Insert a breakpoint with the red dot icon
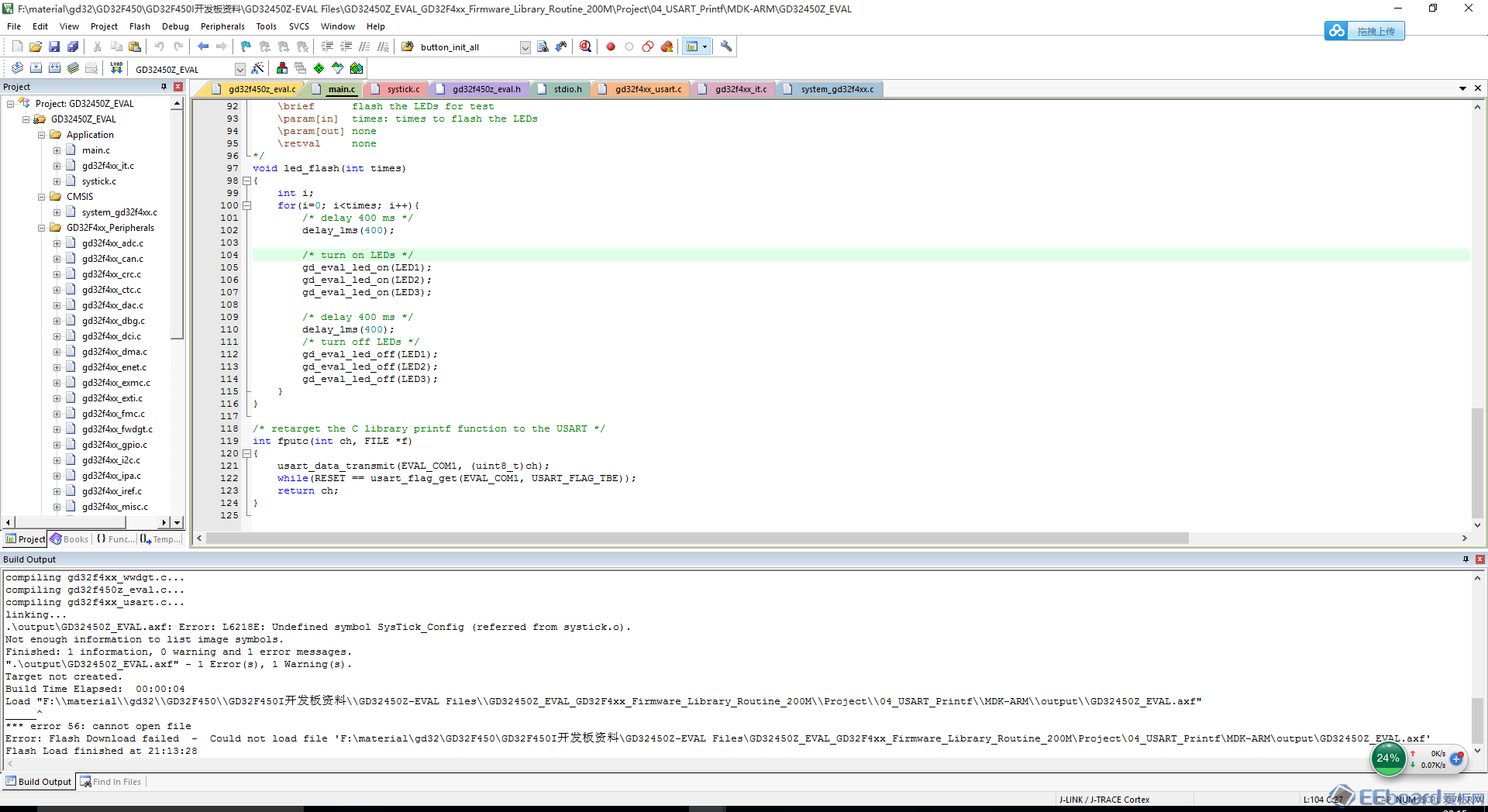 [611, 46]
